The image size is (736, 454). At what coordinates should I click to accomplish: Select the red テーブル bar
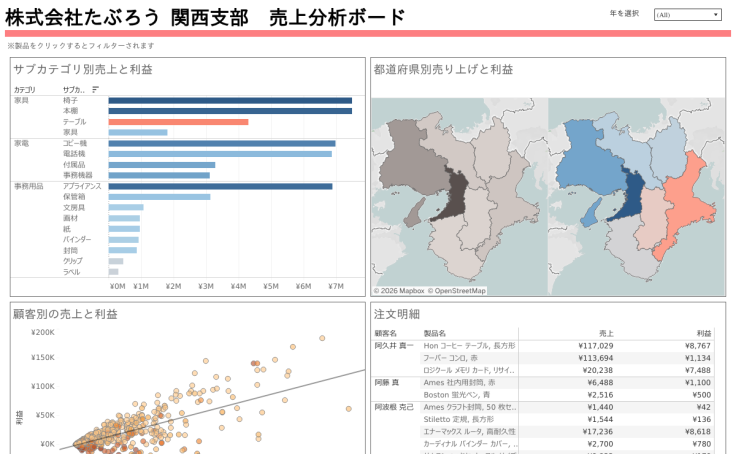coord(178,122)
